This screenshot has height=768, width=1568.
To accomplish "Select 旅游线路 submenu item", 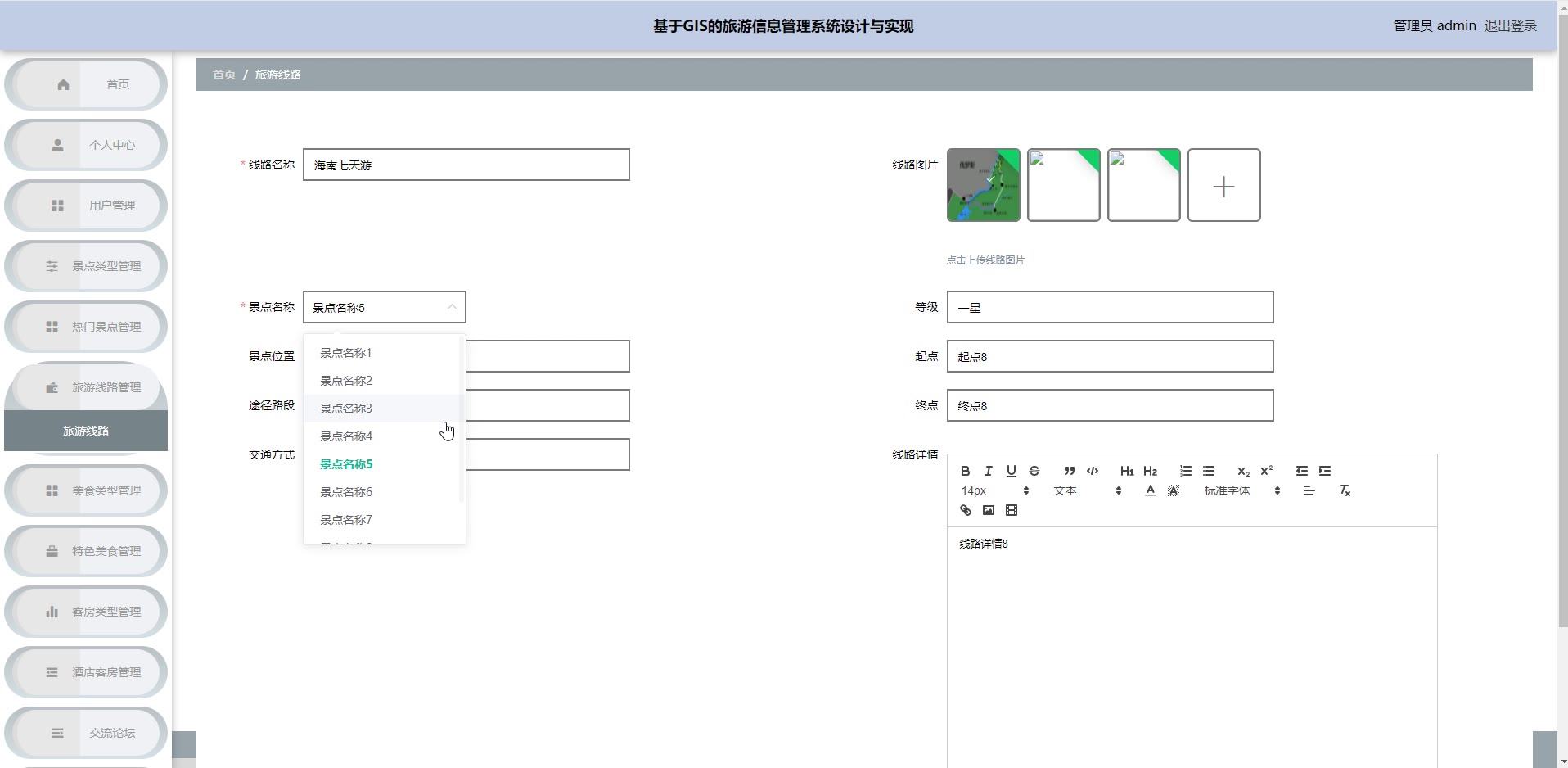I will [x=86, y=431].
